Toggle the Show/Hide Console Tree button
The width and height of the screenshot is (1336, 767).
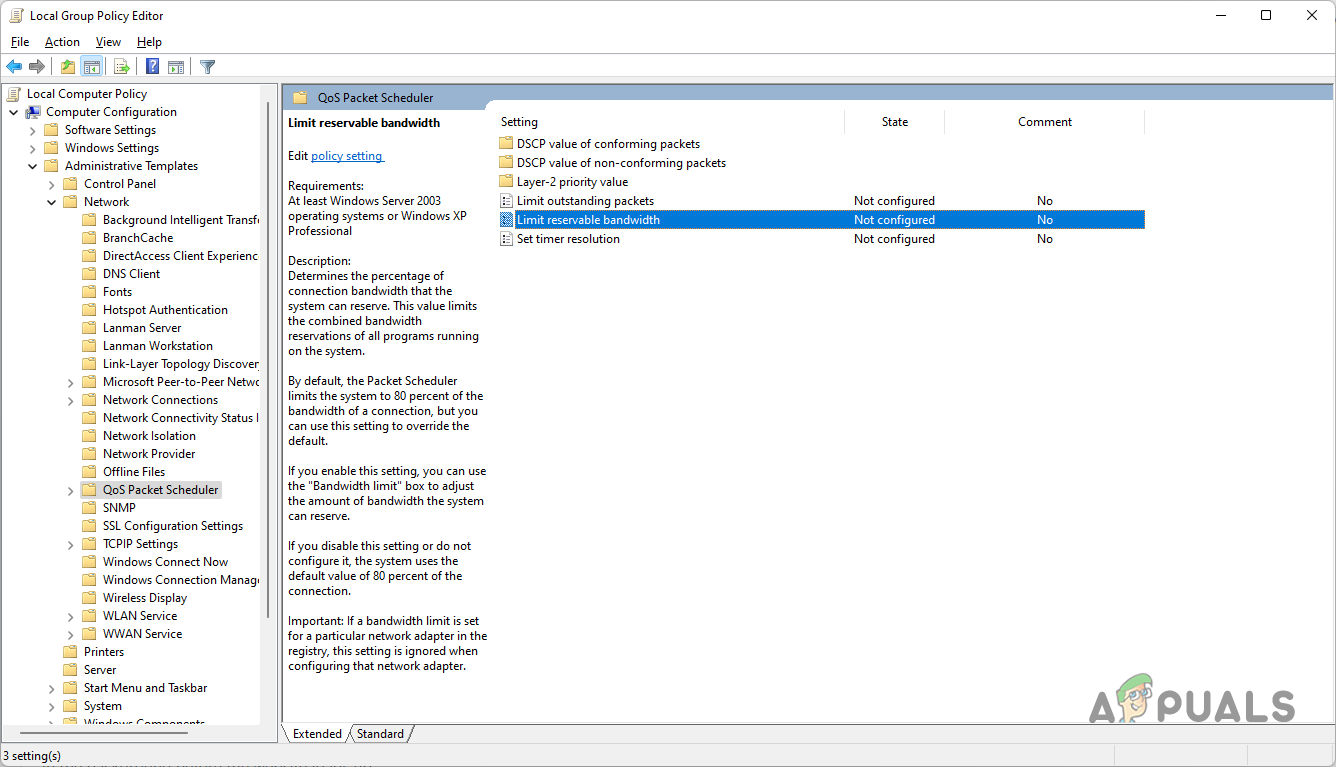coord(91,67)
